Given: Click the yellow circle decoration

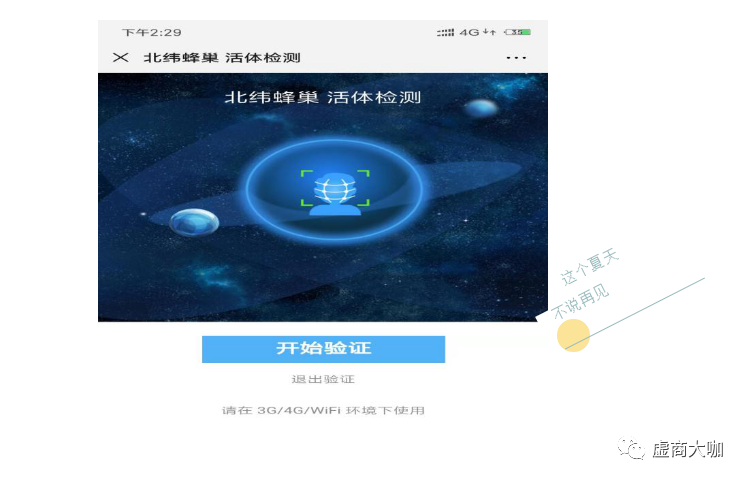Looking at the screenshot, I should pos(573,335).
